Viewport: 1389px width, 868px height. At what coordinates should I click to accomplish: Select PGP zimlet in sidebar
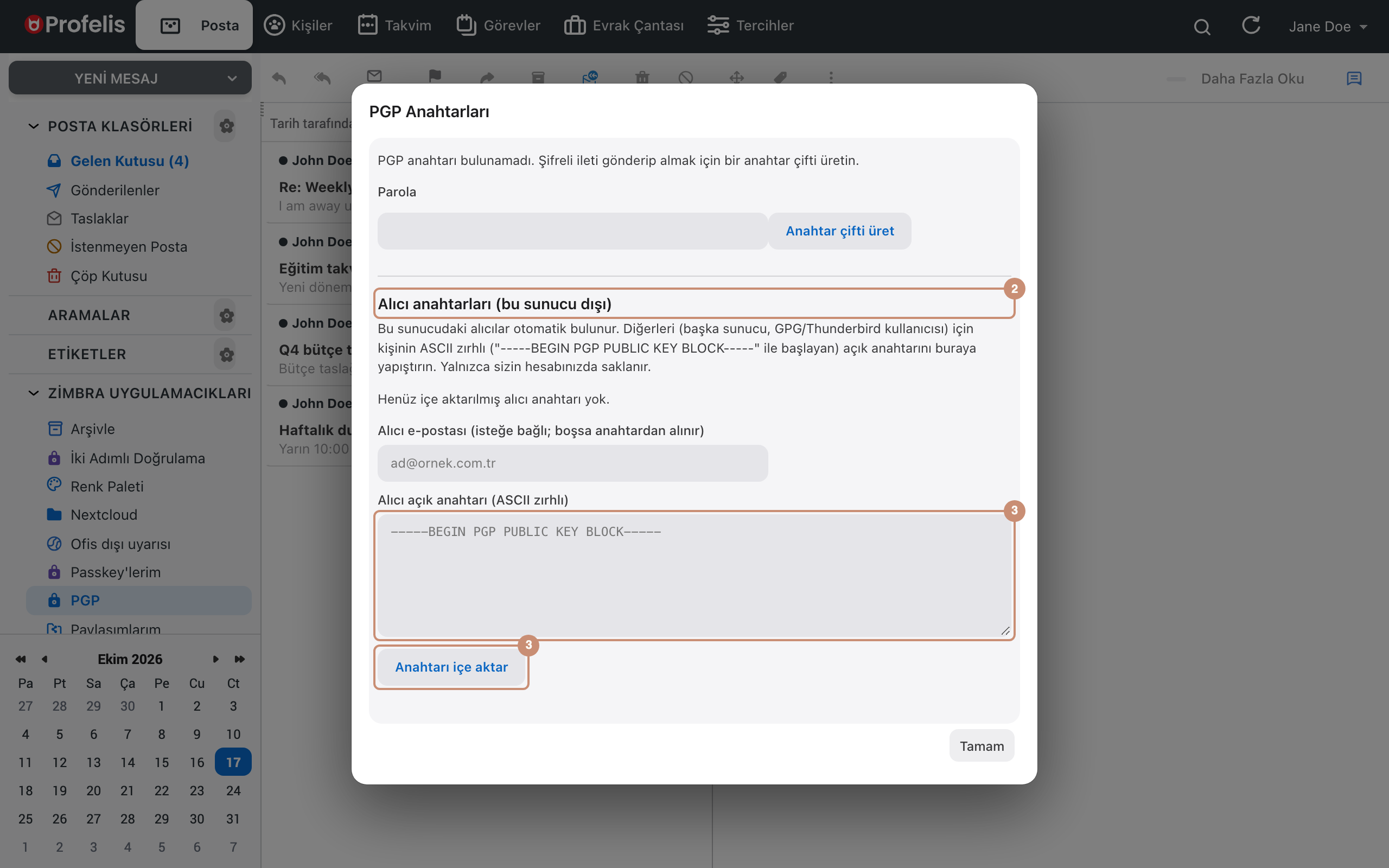pyautogui.click(x=139, y=601)
